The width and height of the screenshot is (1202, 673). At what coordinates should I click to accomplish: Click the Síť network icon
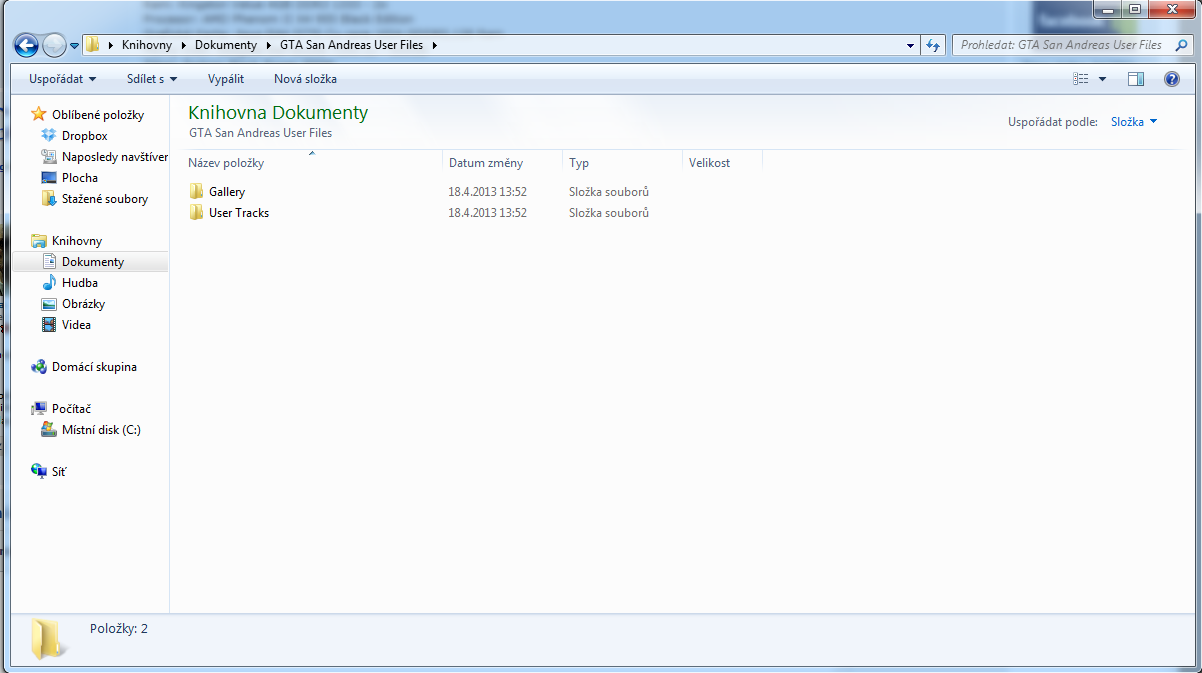39,471
